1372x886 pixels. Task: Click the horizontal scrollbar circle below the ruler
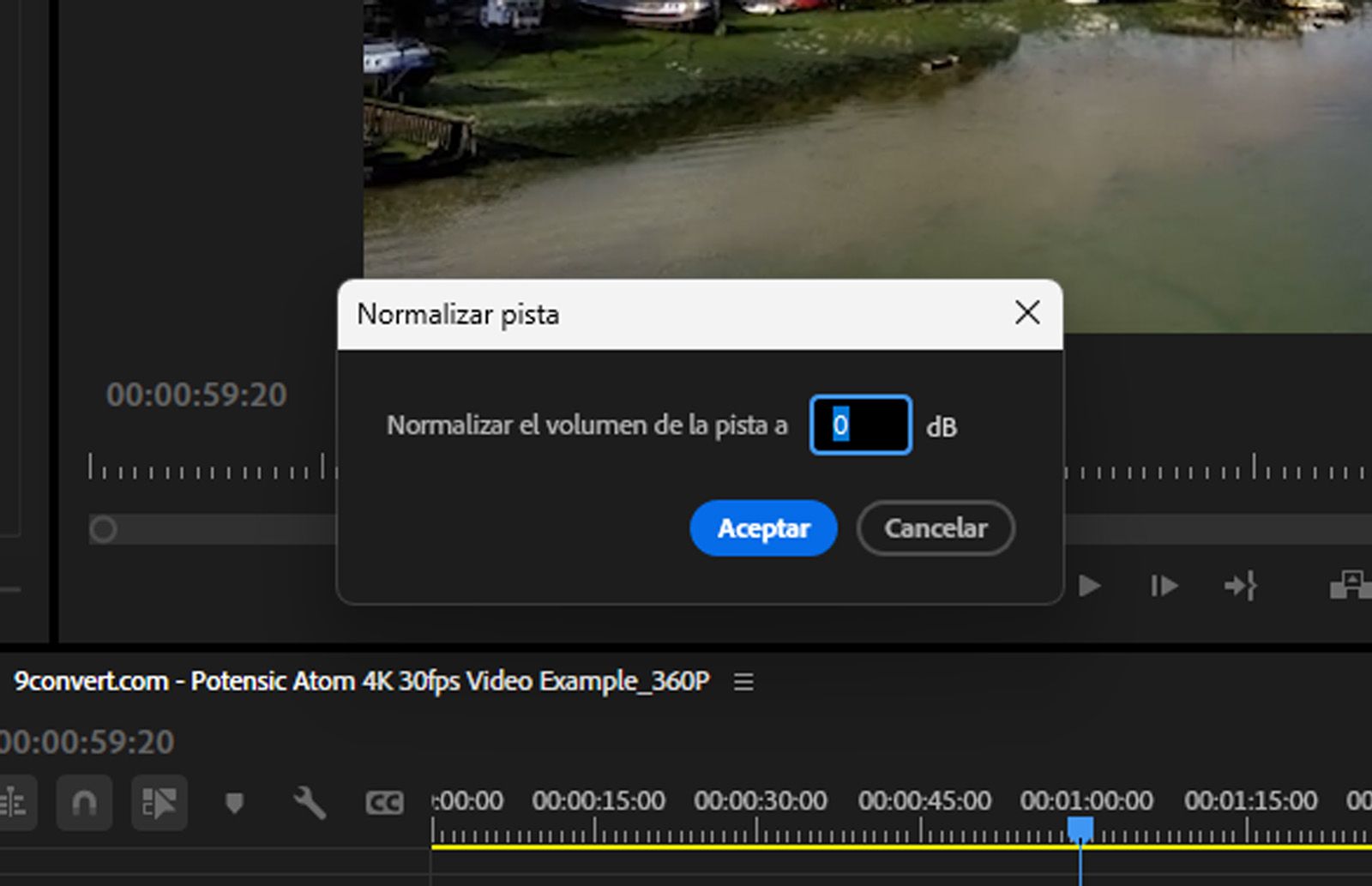[104, 529]
